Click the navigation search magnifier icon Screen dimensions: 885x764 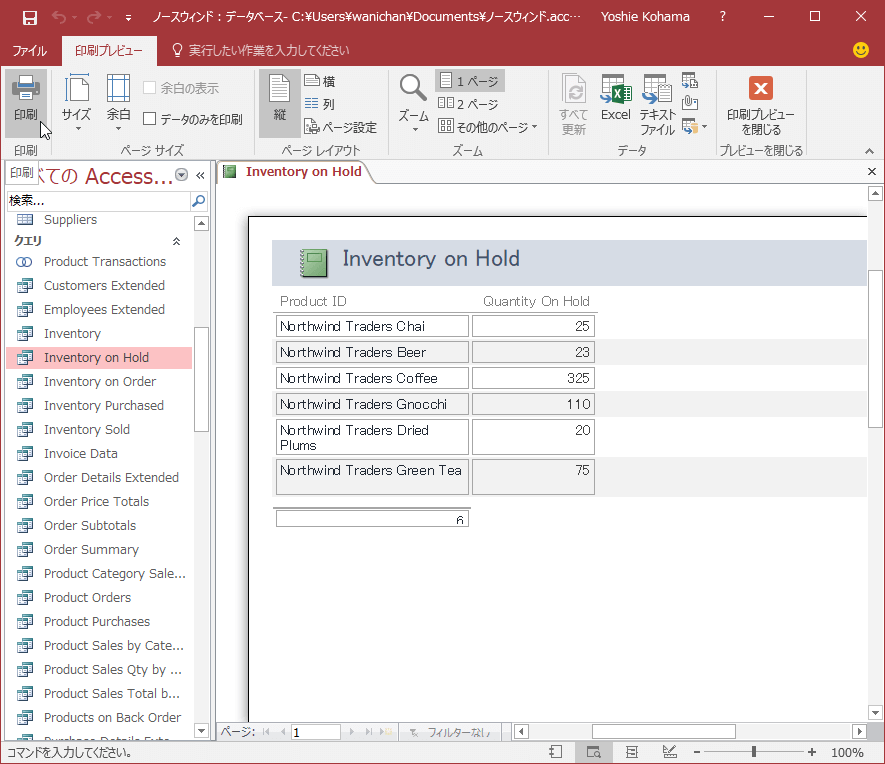199,200
